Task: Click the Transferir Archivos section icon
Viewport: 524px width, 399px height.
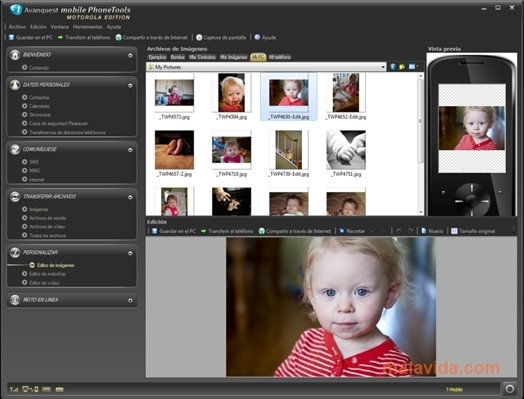Action: pos(15,196)
